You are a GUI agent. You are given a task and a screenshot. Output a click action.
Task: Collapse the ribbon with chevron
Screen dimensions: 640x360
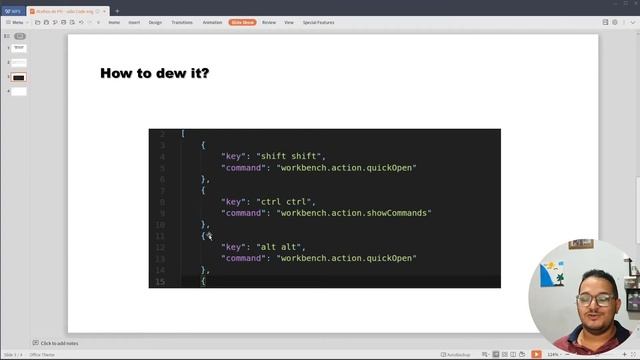(x=633, y=22)
